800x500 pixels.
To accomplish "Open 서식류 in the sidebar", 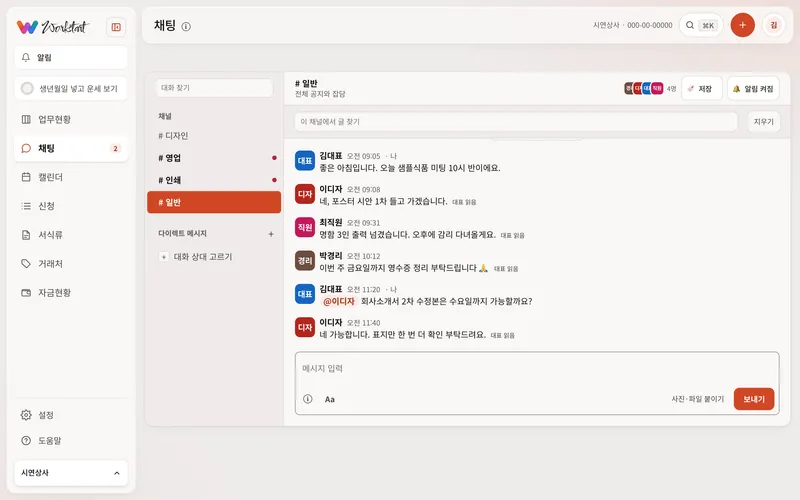I will click(71, 235).
